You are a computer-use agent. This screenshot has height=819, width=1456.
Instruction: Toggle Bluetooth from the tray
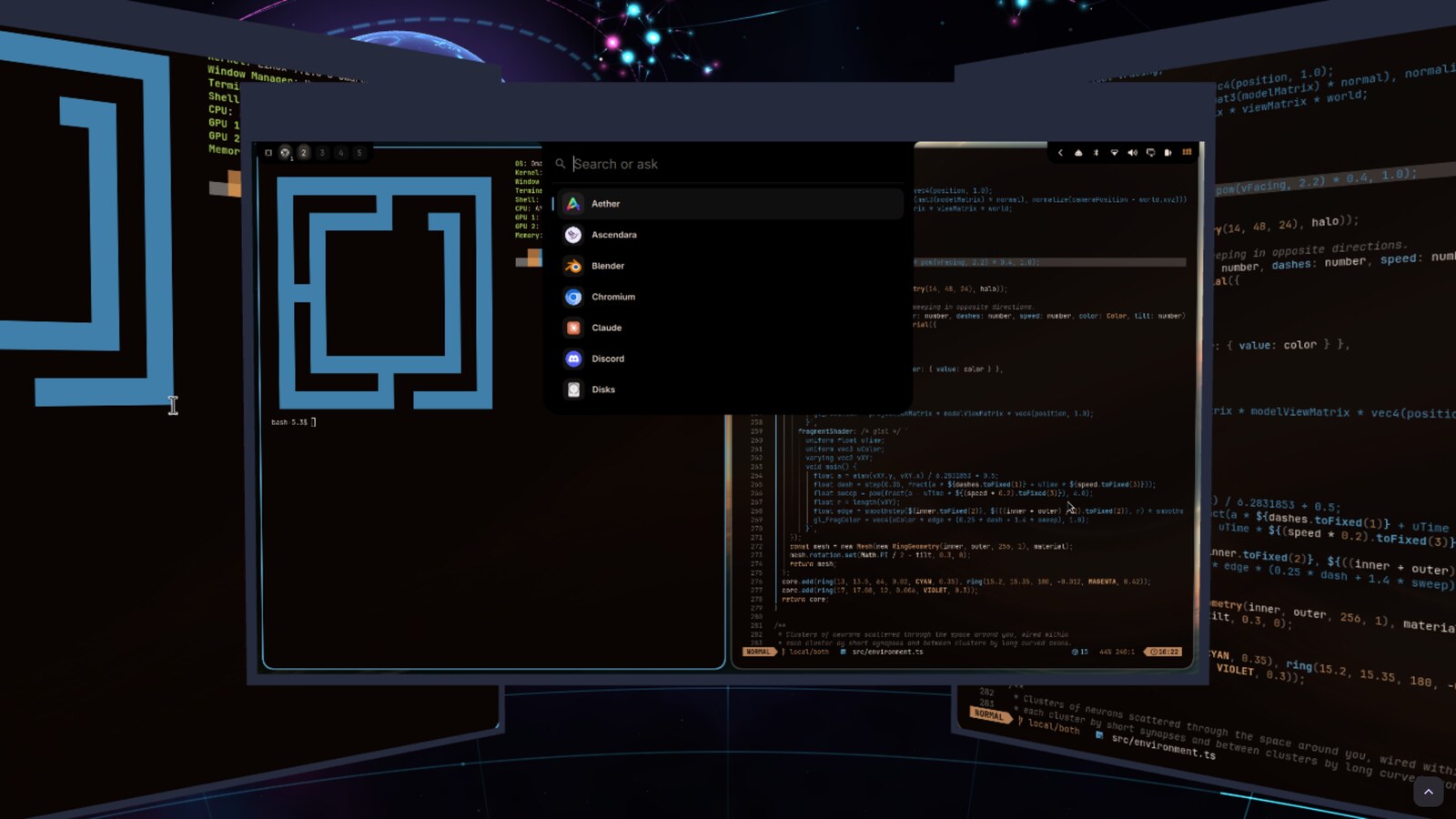1096,153
